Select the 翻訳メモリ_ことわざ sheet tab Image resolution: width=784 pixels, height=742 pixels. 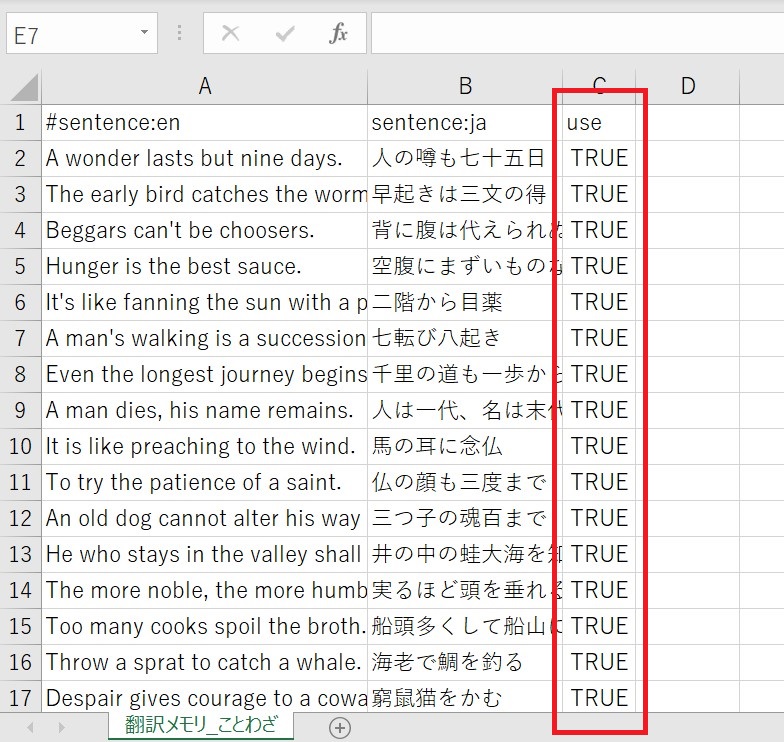201,726
